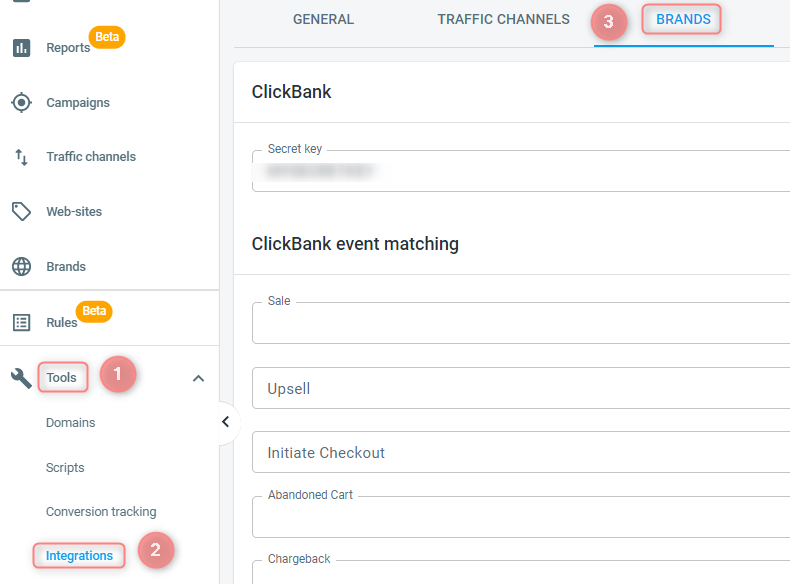Open the Campaigns page
The height and width of the screenshot is (584, 790).
78,103
